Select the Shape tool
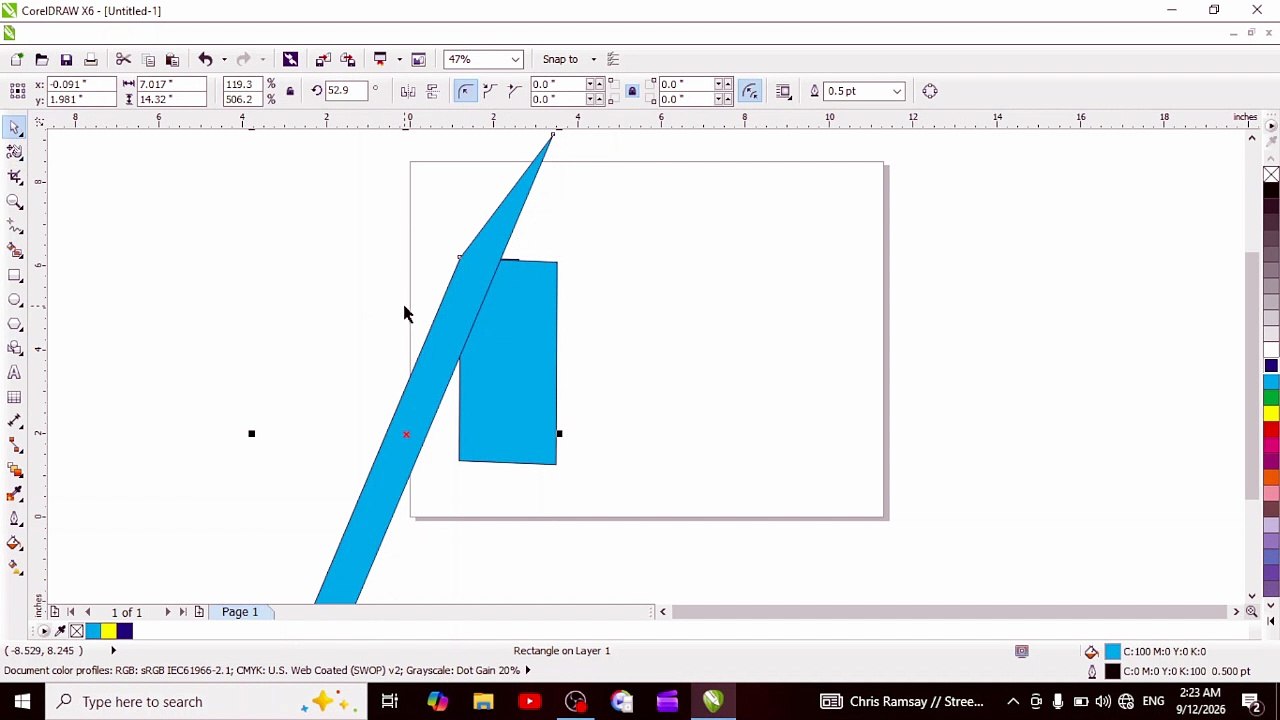The height and width of the screenshot is (720, 1280). tap(15, 152)
